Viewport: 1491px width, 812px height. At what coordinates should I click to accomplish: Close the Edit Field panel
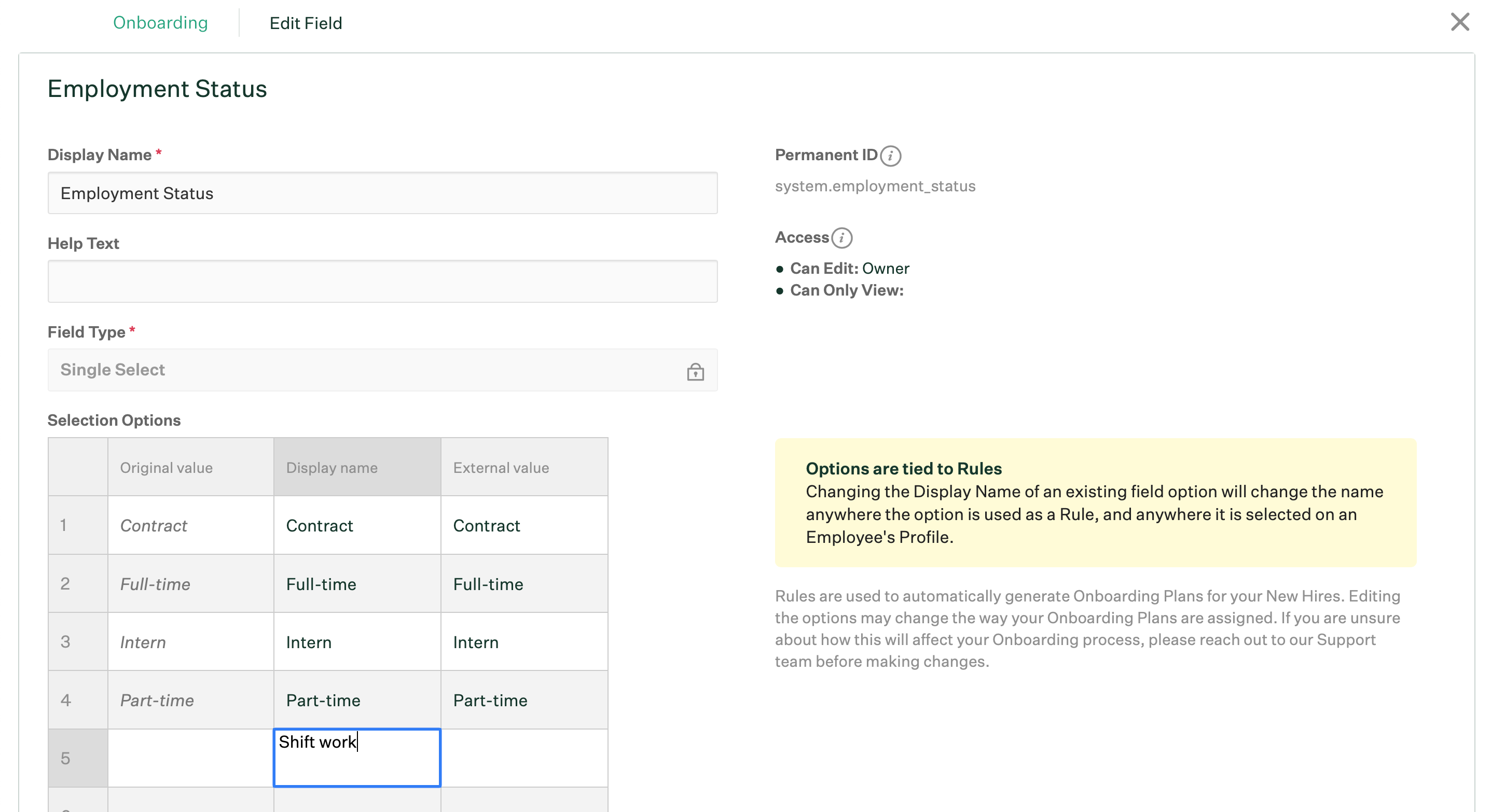tap(1461, 22)
